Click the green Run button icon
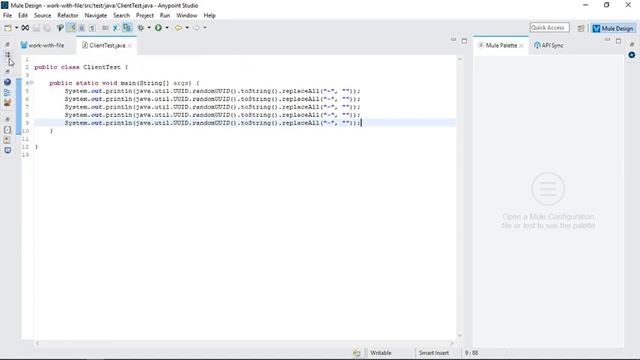Screen dimensions: 640x360 click(158, 28)
